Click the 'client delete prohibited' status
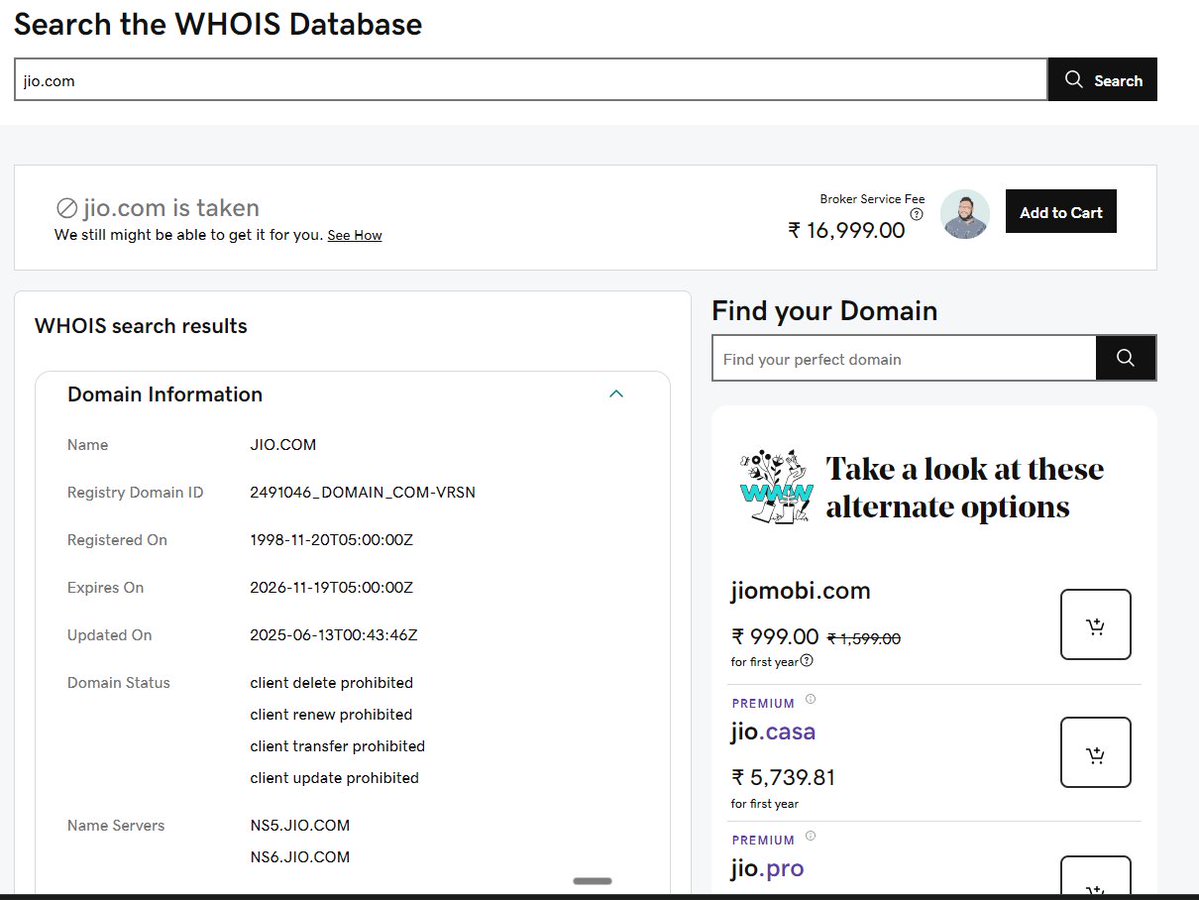 click(x=331, y=683)
